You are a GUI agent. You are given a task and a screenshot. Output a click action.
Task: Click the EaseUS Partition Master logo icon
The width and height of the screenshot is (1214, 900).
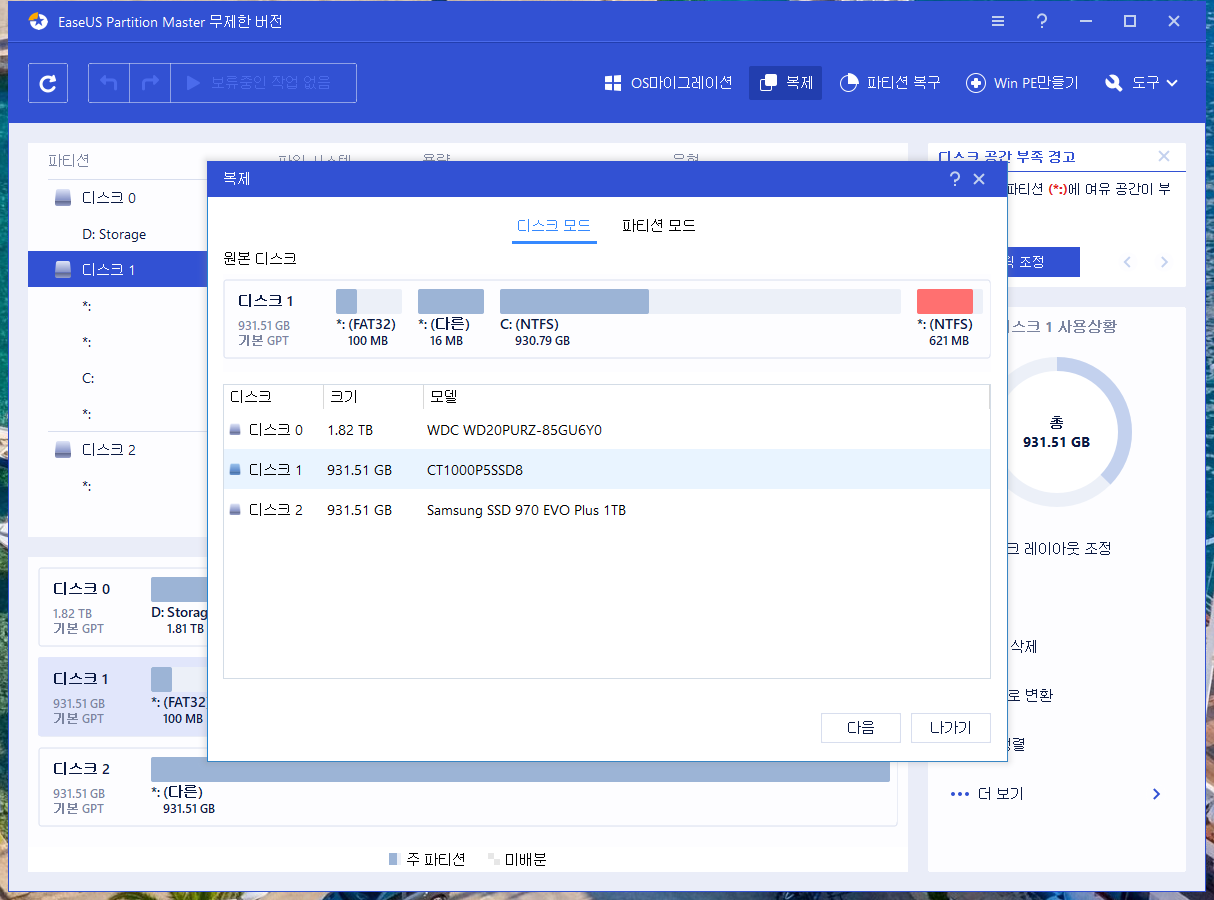(37, 21)
